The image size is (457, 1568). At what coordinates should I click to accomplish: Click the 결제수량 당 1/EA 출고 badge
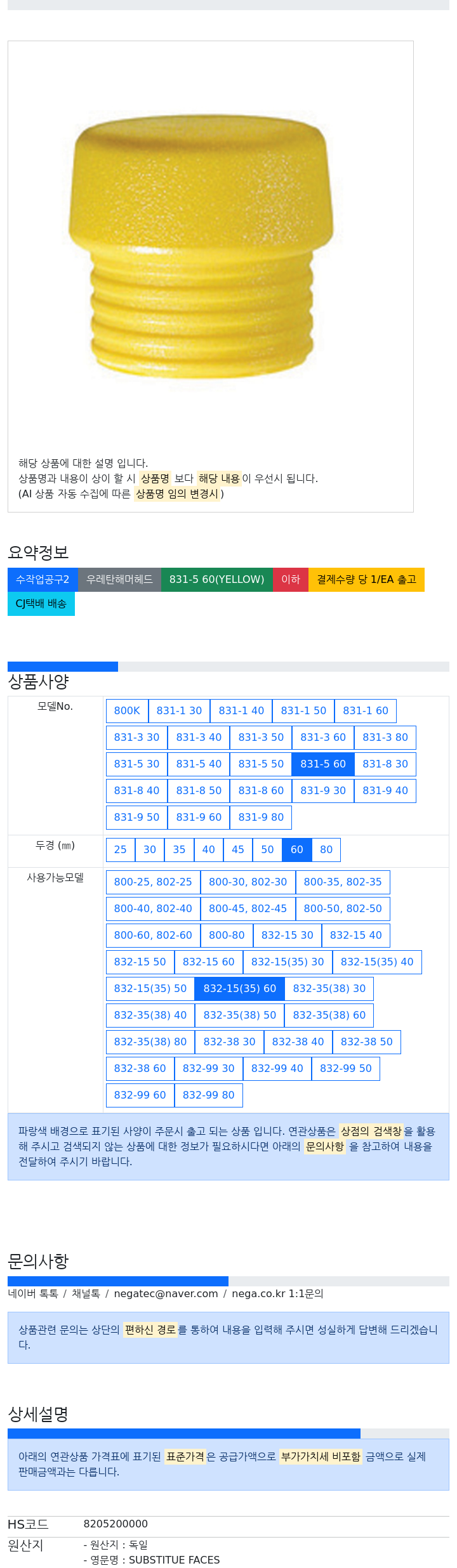click(x=366, y=579)
